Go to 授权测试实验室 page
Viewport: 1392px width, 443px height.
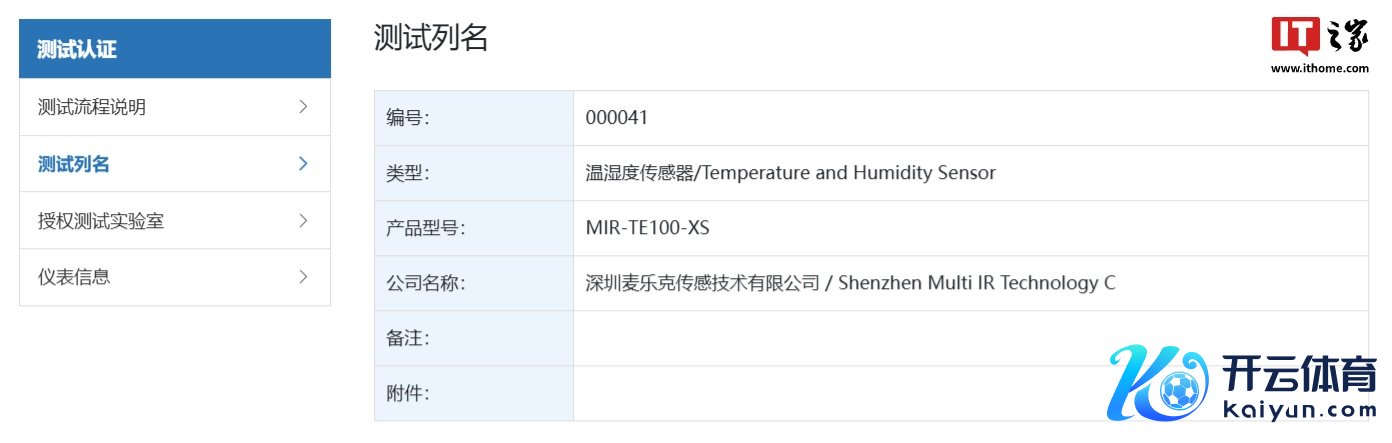point(101,221)
